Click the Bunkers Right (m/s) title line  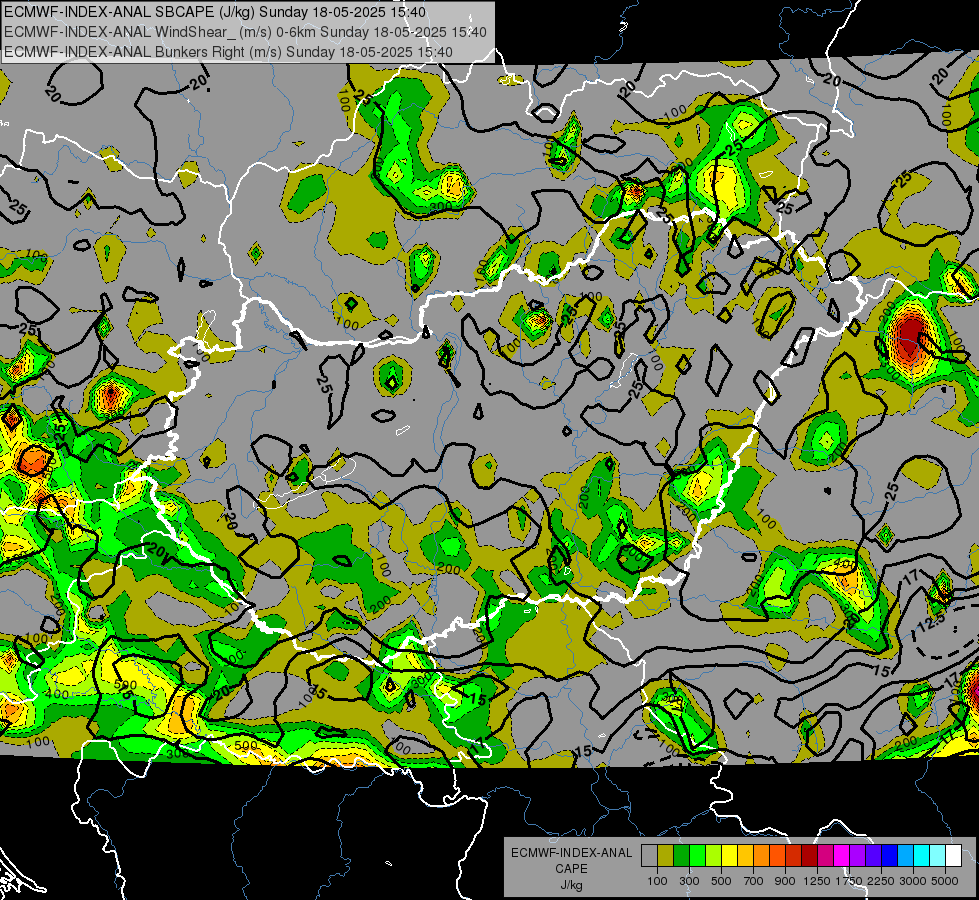coord(228,52)
